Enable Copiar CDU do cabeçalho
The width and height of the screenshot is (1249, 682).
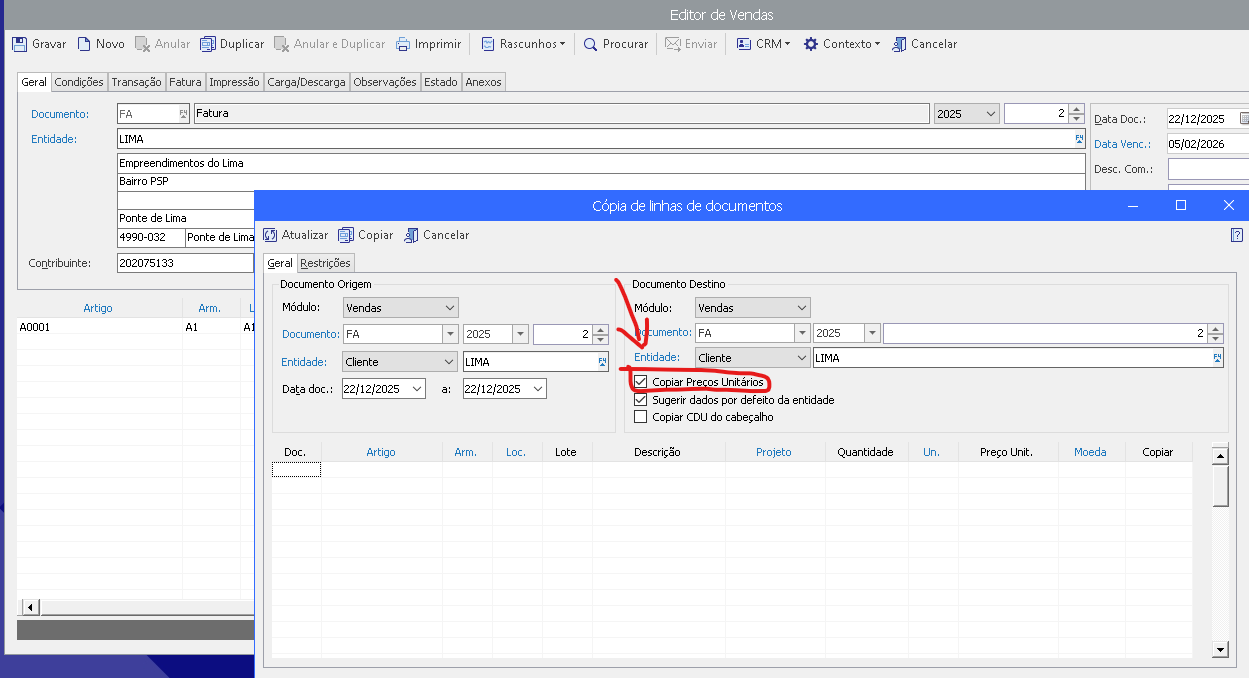[641, 417]
